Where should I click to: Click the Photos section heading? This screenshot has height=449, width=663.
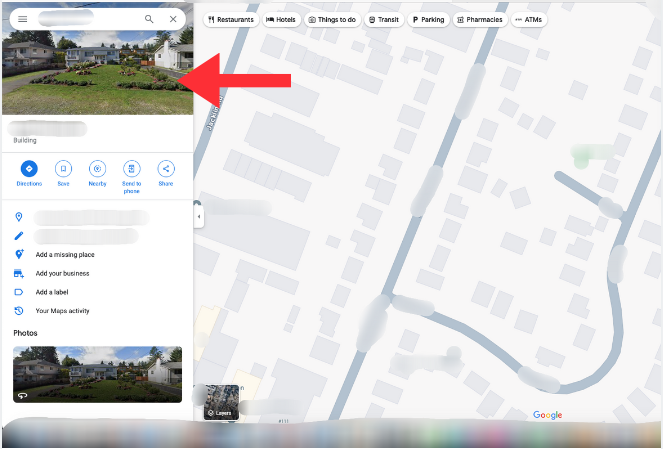(x=25, y=333)
